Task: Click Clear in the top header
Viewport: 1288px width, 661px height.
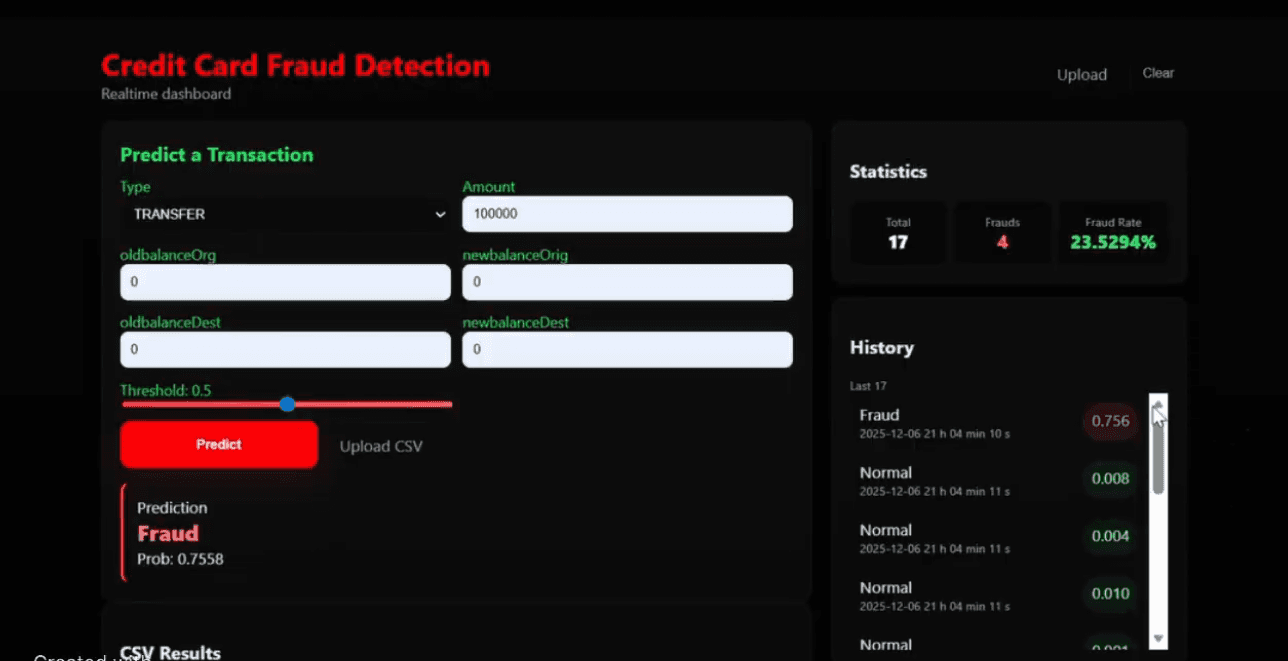Action: coord(1158,73)
